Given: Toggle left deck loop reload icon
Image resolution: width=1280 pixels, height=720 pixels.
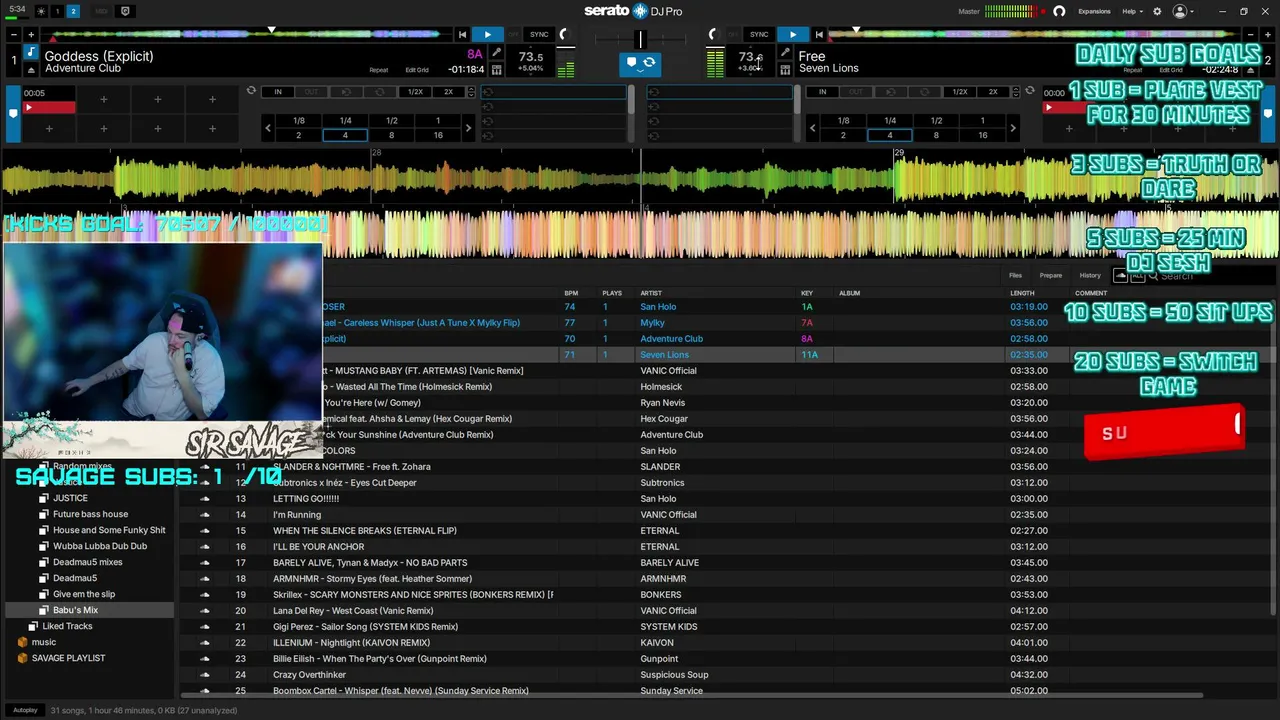Looking at the screenshot, I should point(251,91).
